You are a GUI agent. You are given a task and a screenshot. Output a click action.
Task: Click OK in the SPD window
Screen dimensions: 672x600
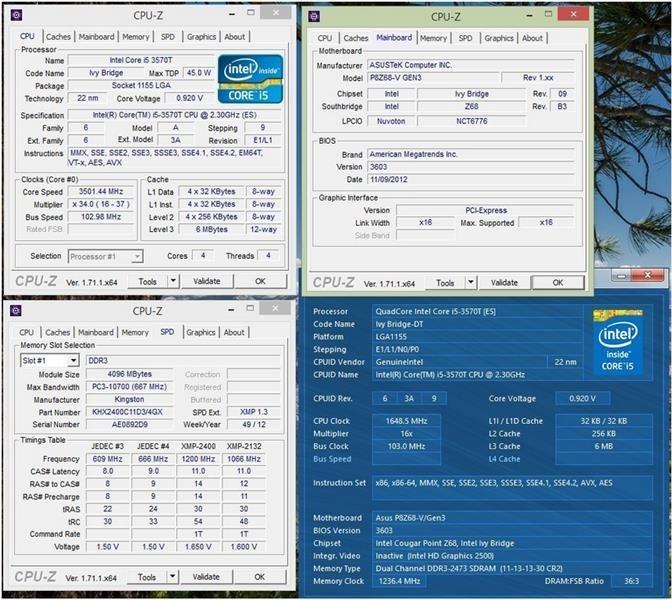pyautogui.click(x=260, y=577)
